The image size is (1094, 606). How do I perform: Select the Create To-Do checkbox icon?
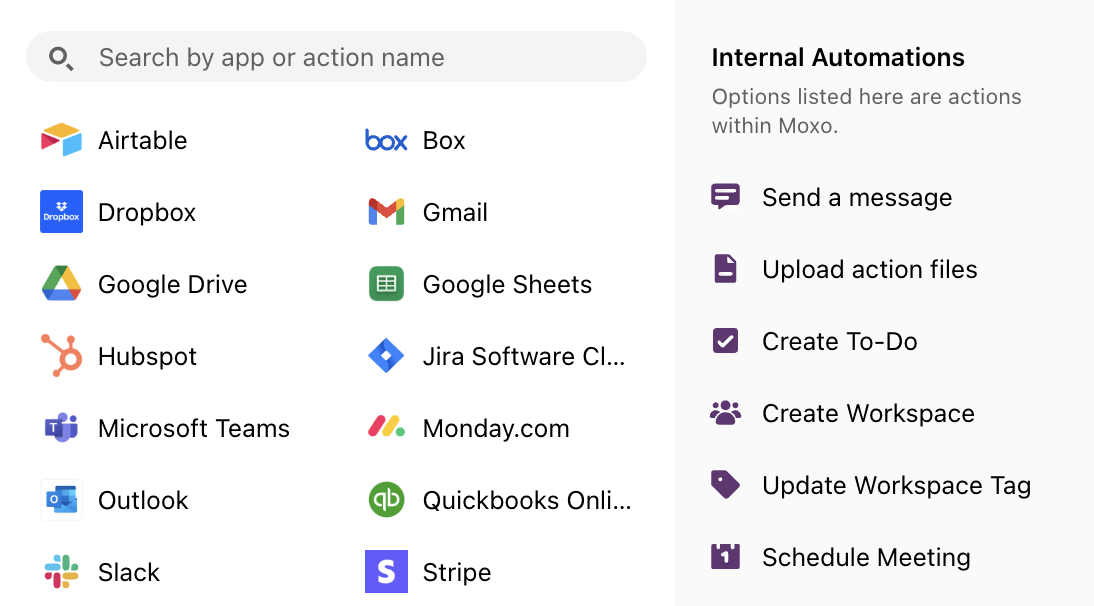pos(727,341)
